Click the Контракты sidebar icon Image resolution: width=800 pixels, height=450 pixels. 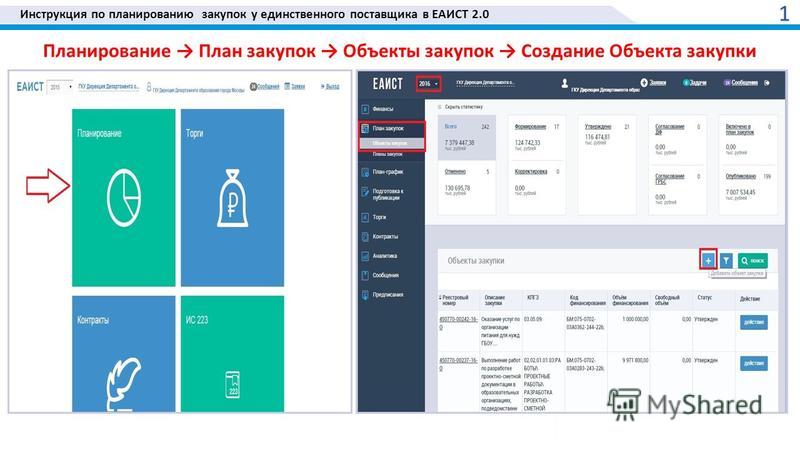point(365,237)
